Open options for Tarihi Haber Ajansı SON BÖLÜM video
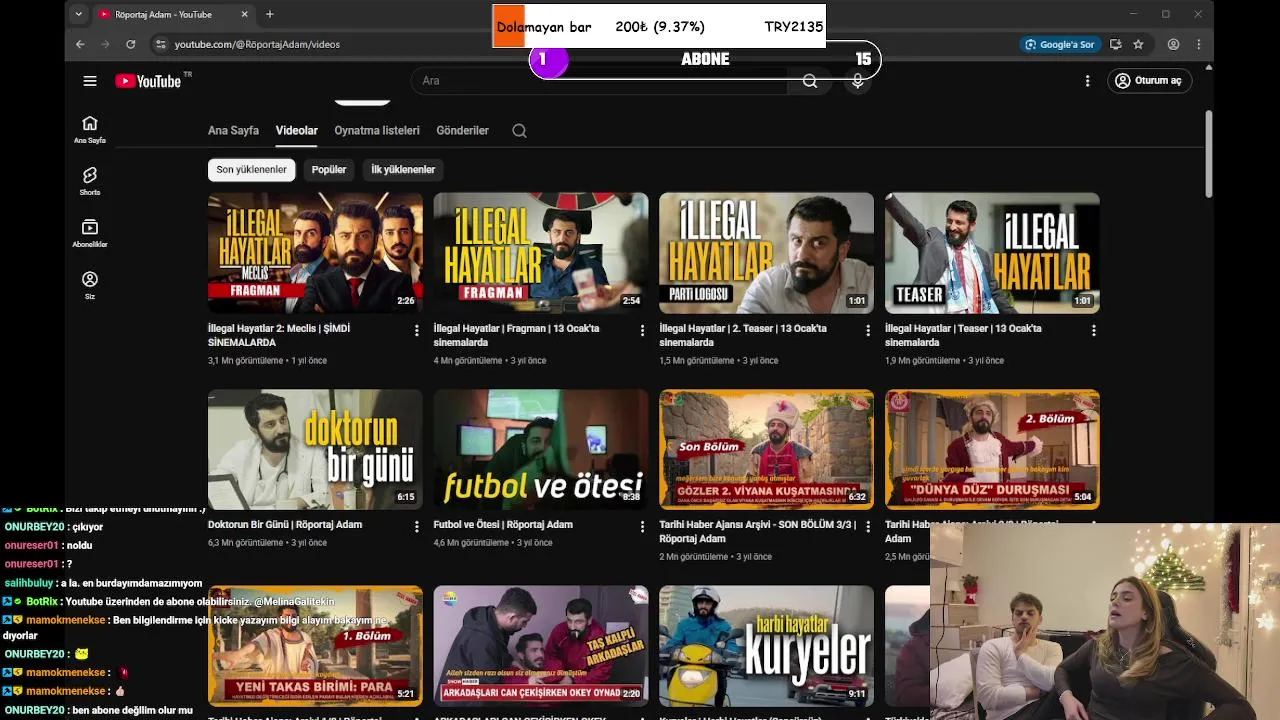The image size is (1280, 720). [868, 526]
